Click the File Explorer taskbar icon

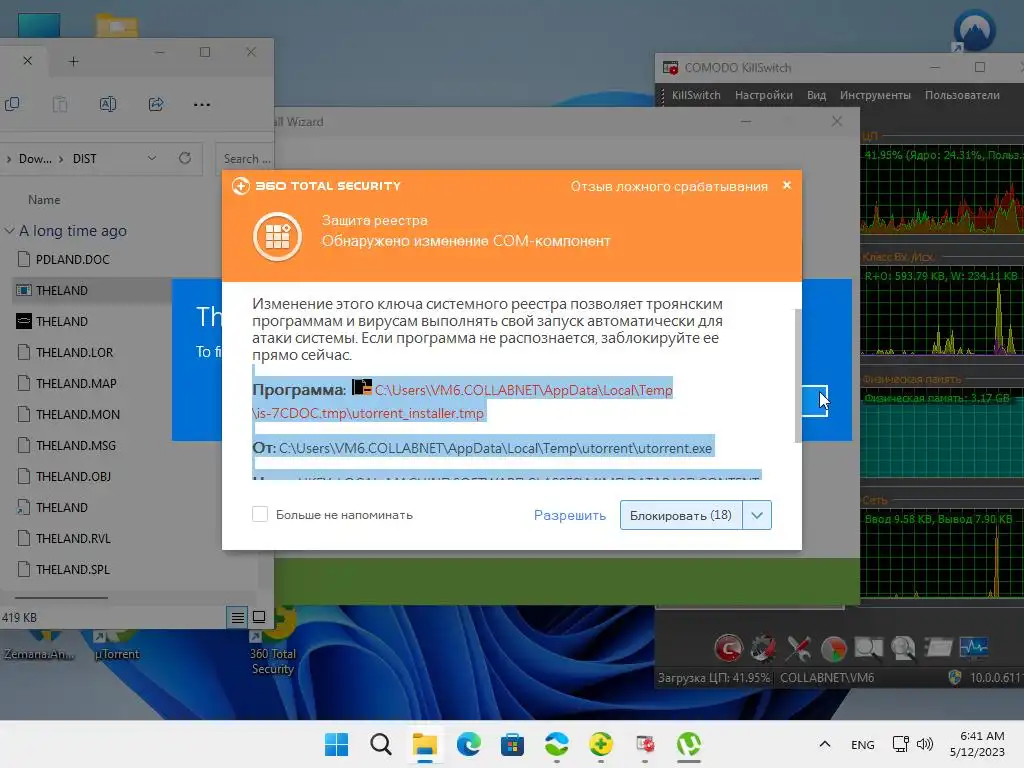(x=424, y=744)
